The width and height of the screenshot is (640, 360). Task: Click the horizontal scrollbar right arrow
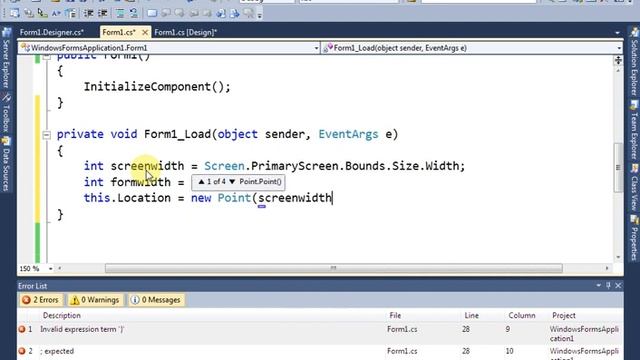[x=607, y=268]
